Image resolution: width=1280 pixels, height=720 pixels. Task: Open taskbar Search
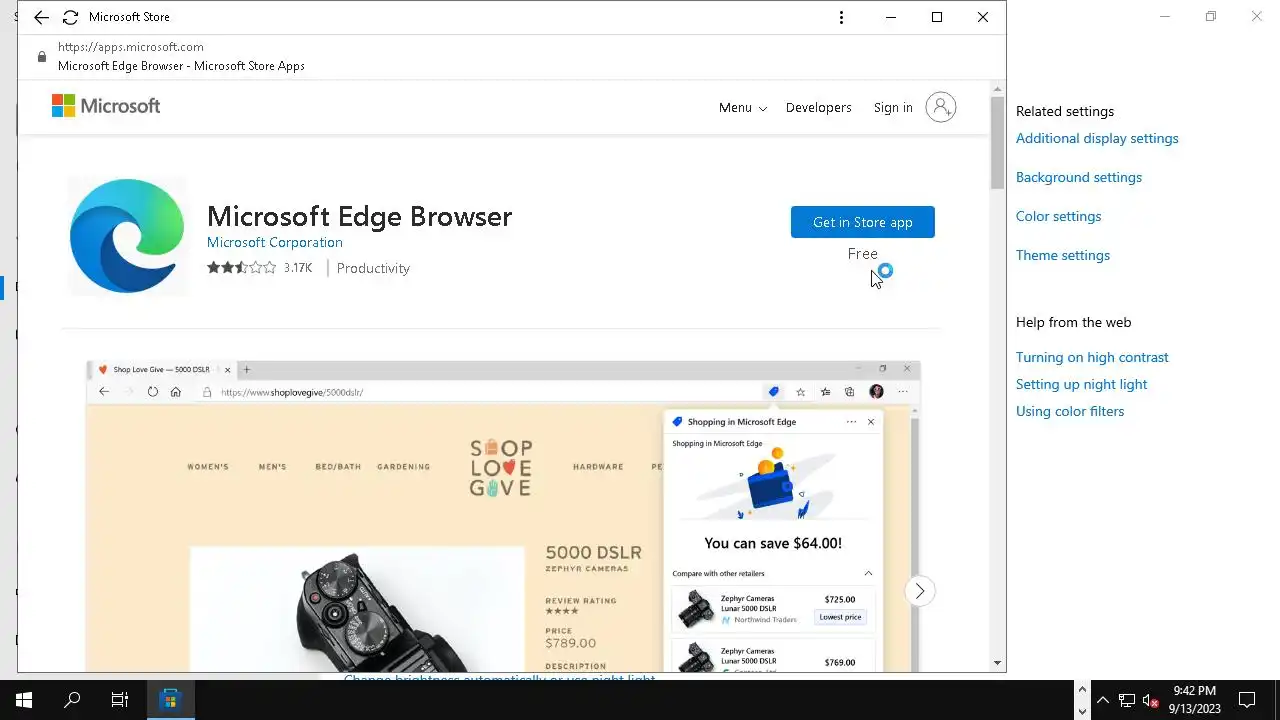point(72,700)
